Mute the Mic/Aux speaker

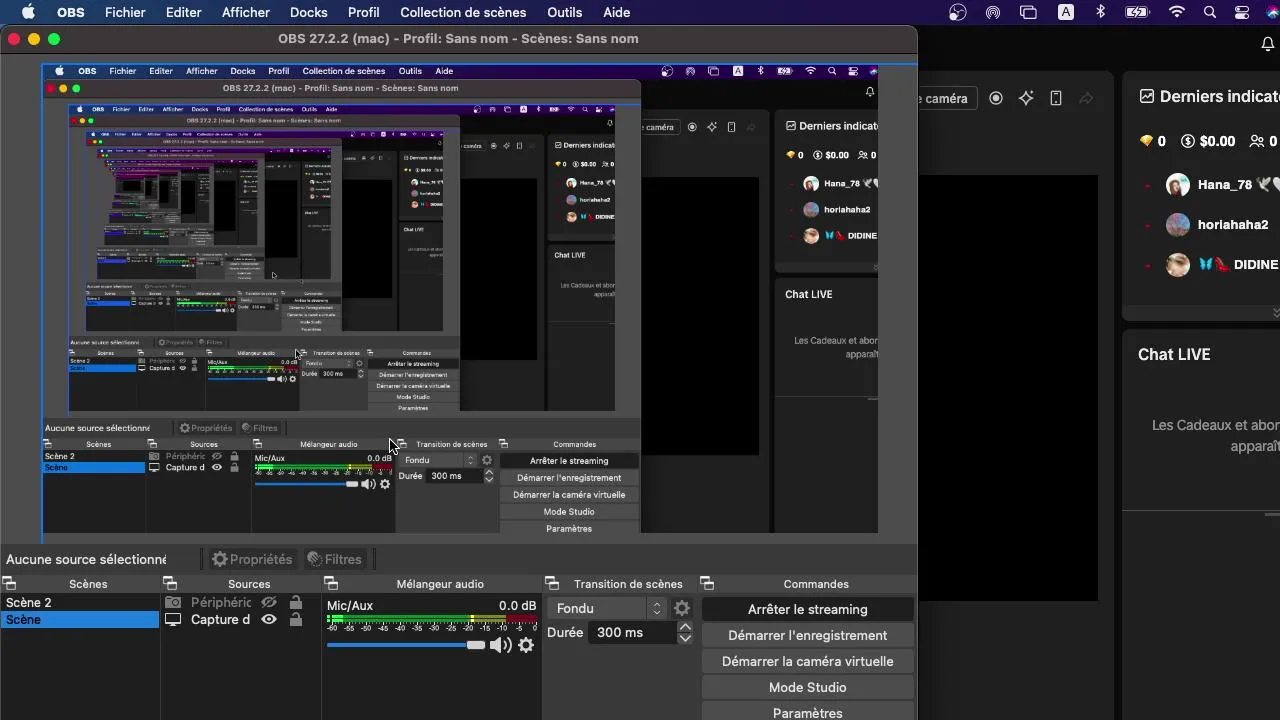(x=500, y=645)
